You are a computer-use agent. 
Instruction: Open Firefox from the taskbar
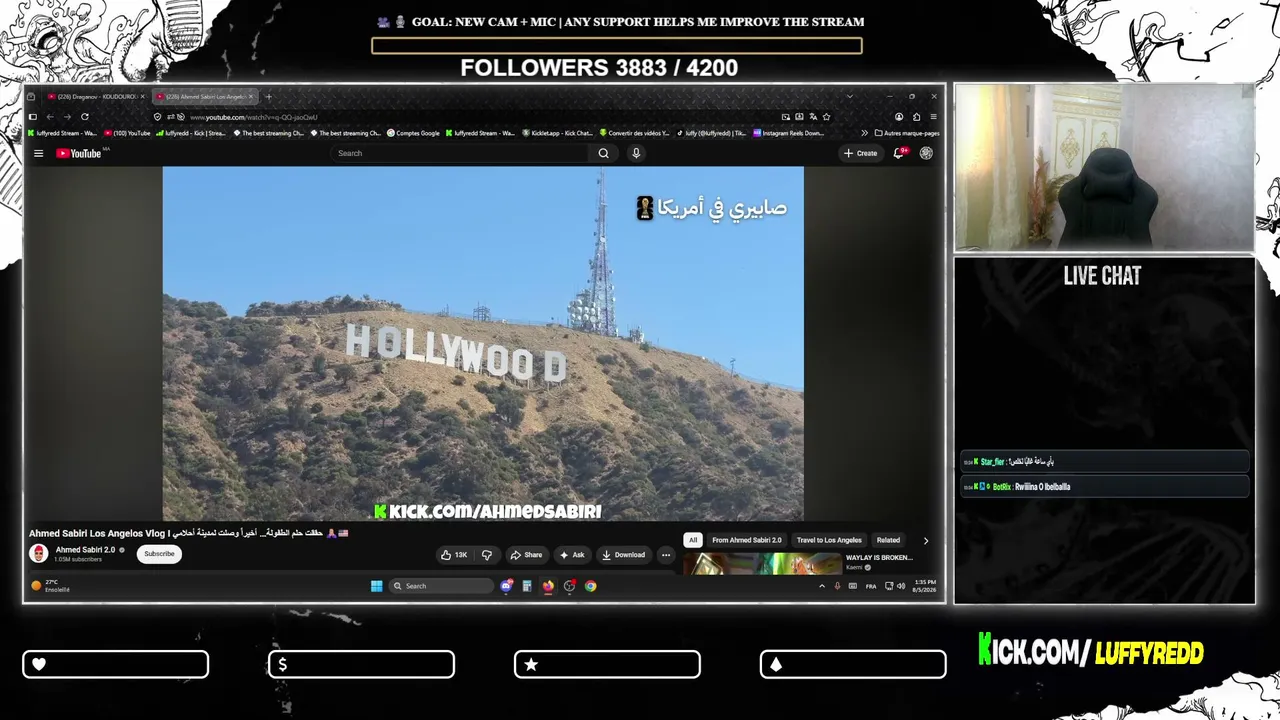click(x=548, y=586)
